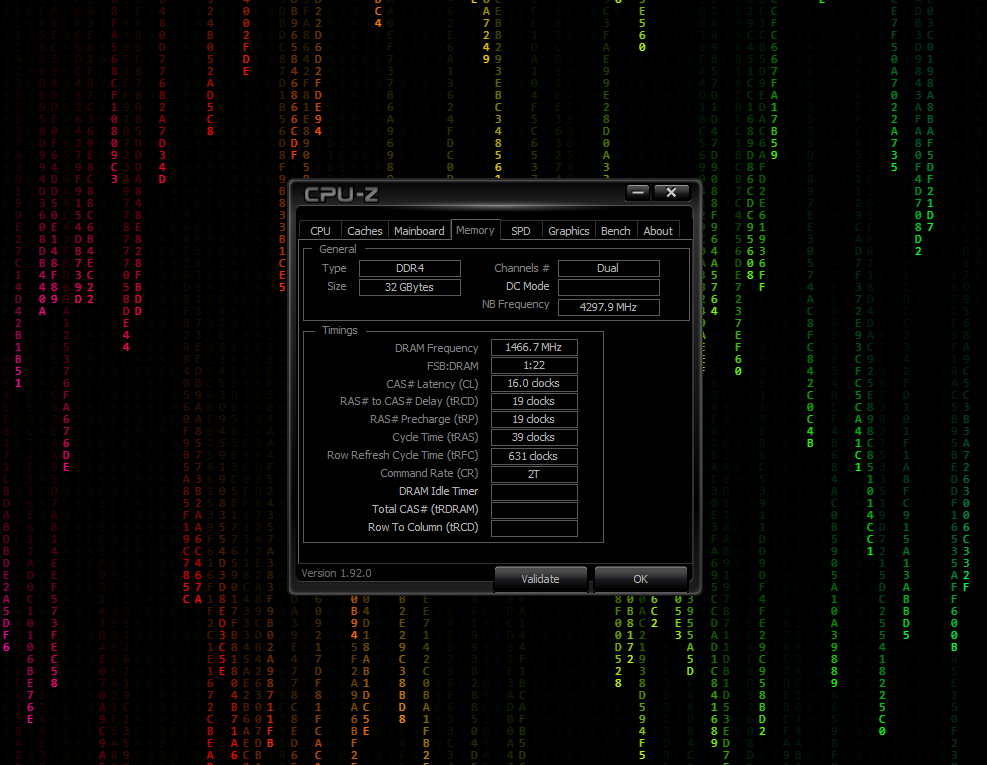Click the FSB:DRAM ratio 1:22
Screen dimensions: 987x765
point(534,365)
